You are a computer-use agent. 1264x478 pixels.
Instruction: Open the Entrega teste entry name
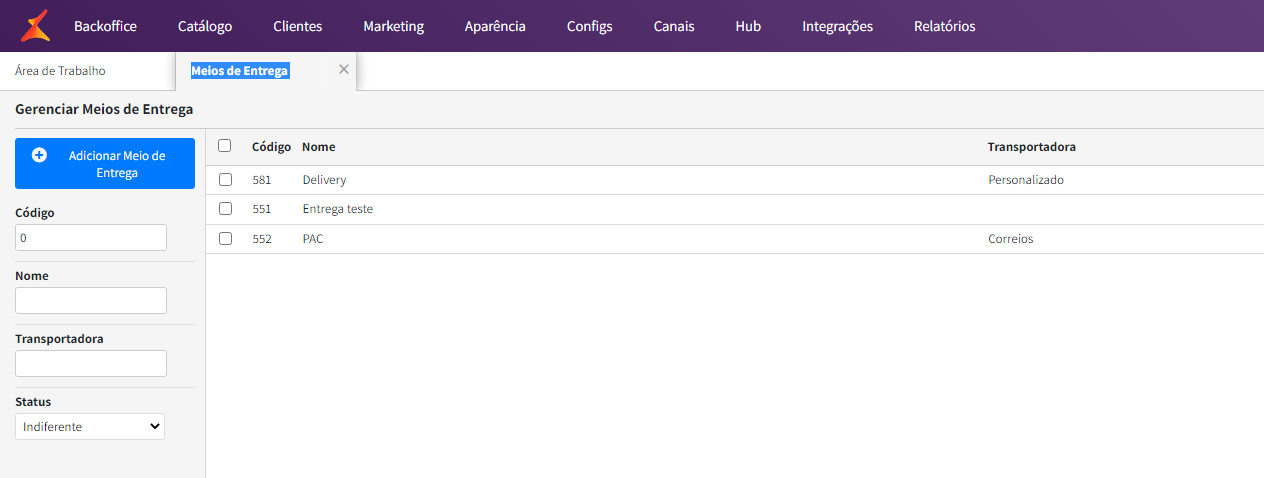[x=338, y=209]
